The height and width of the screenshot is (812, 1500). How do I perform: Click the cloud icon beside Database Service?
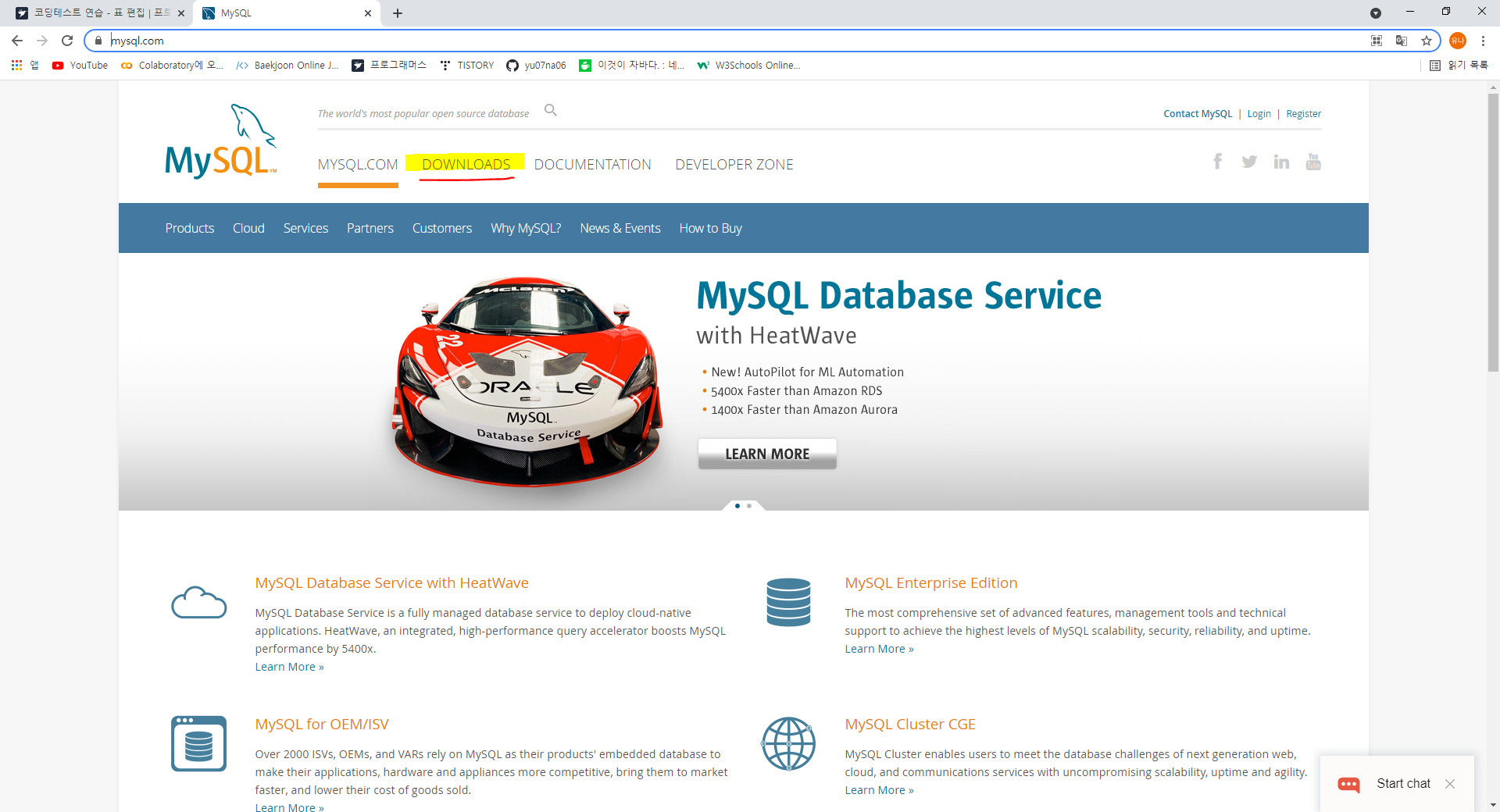[x=198, y=603]
